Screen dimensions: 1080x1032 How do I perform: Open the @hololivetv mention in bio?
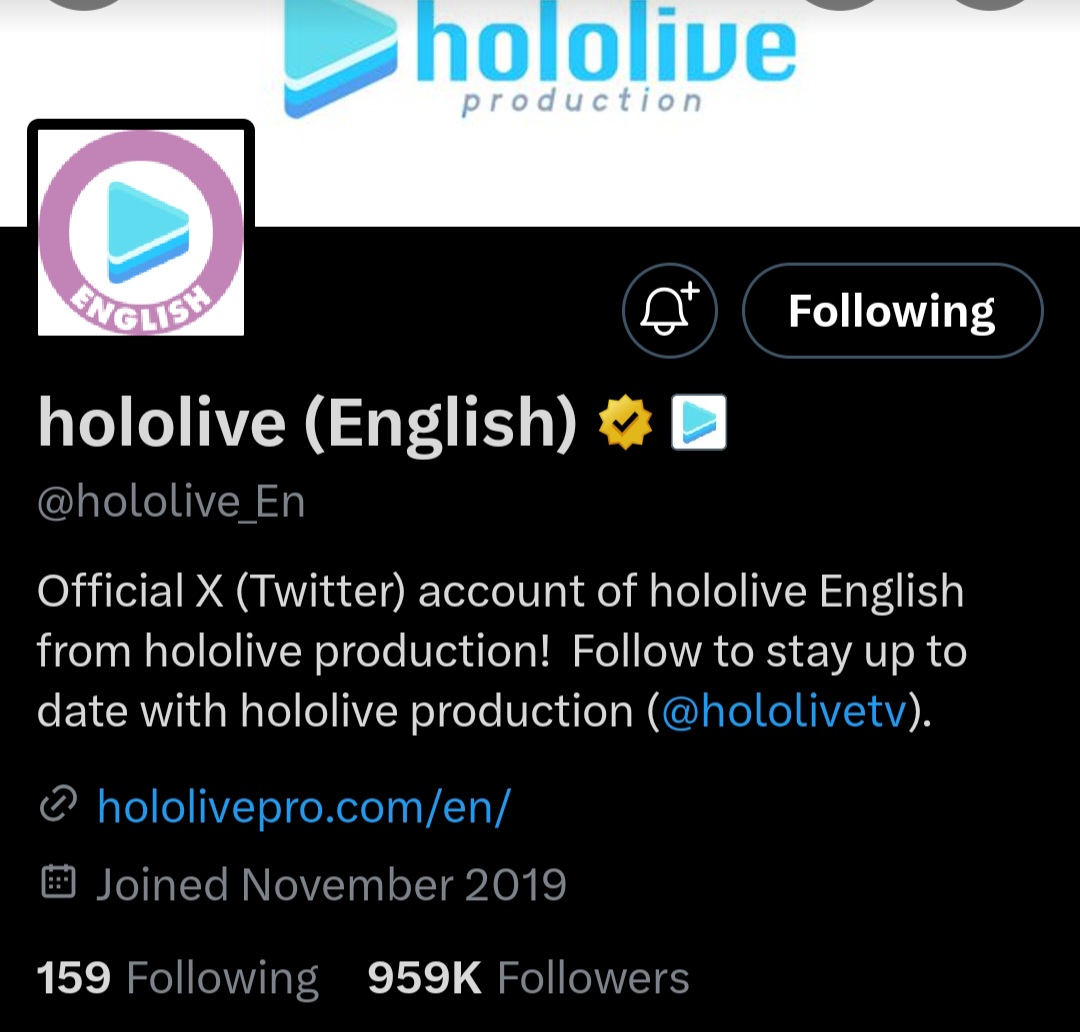point(784,712)
